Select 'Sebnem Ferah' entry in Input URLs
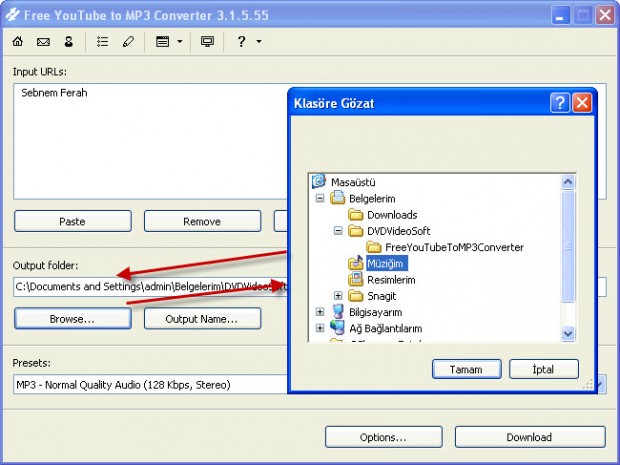This screenshot has width=620, height=465. point(54,93)
